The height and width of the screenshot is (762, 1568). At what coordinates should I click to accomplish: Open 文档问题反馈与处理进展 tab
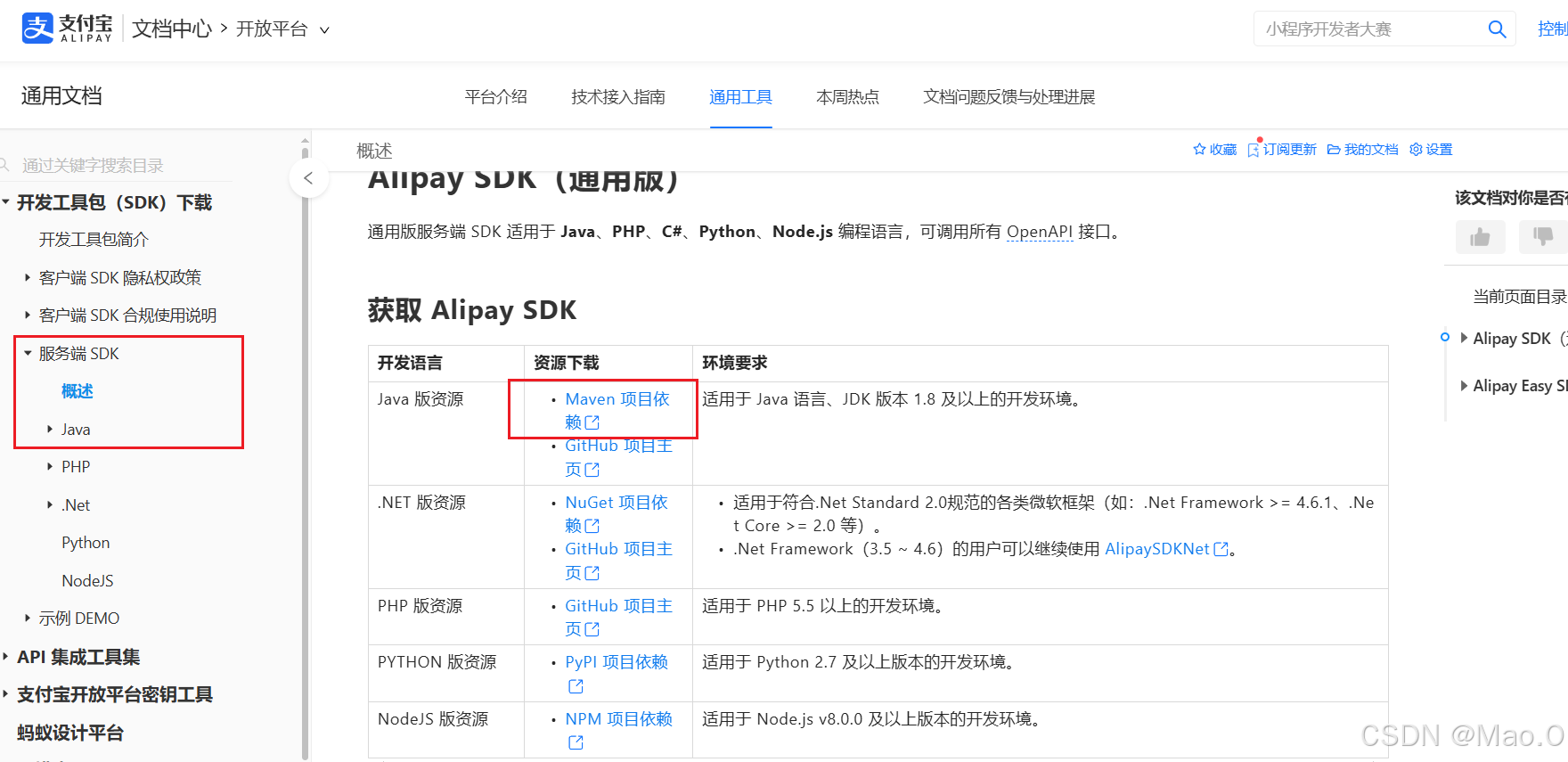tap(1009, 96)
